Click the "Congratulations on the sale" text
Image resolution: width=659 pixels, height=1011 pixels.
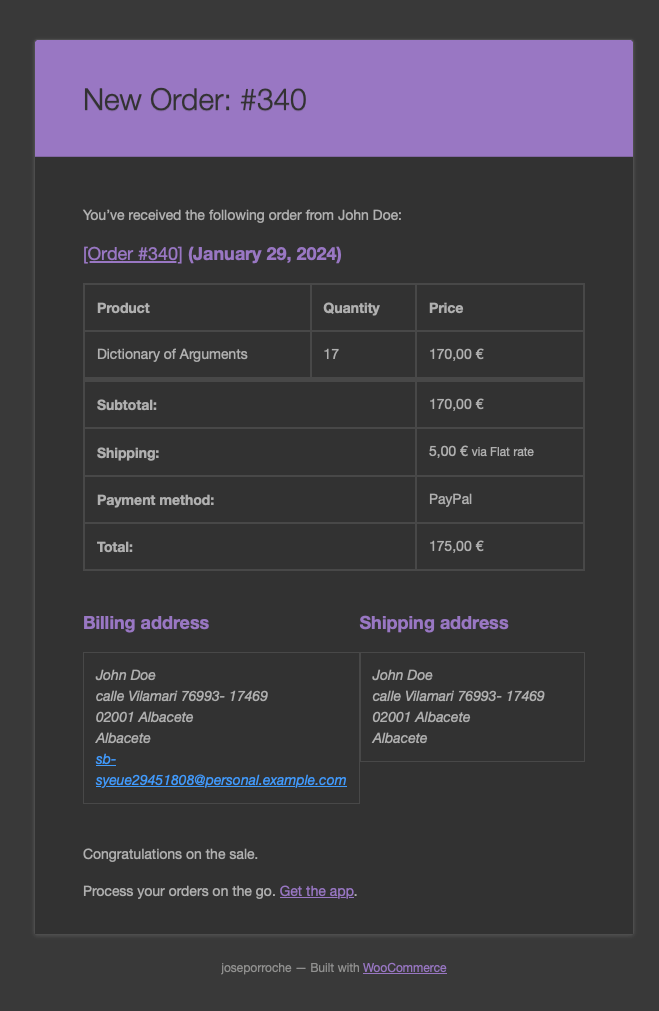tap(170, 854)
